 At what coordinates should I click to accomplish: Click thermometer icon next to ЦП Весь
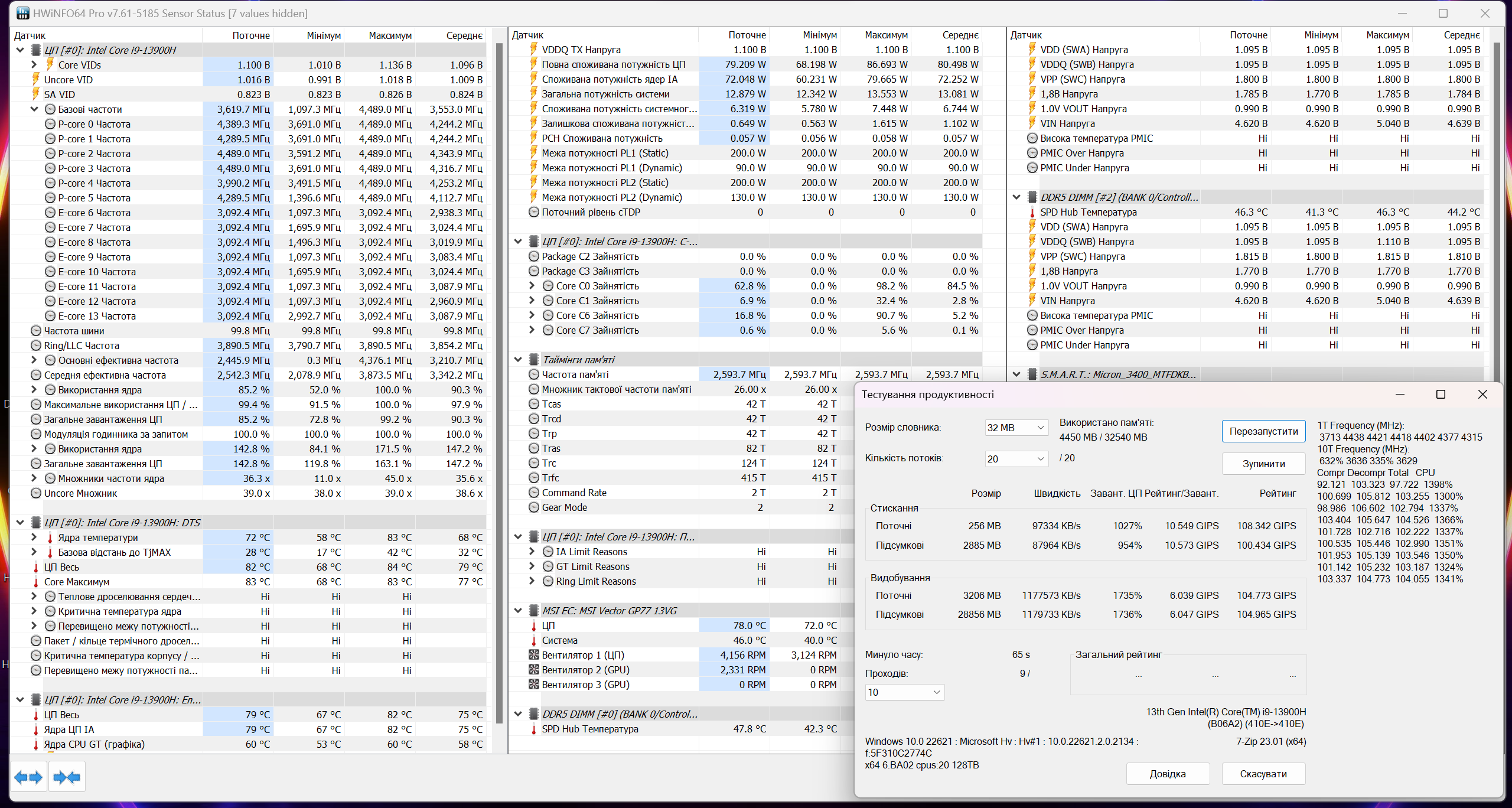(x=36, y=567)
